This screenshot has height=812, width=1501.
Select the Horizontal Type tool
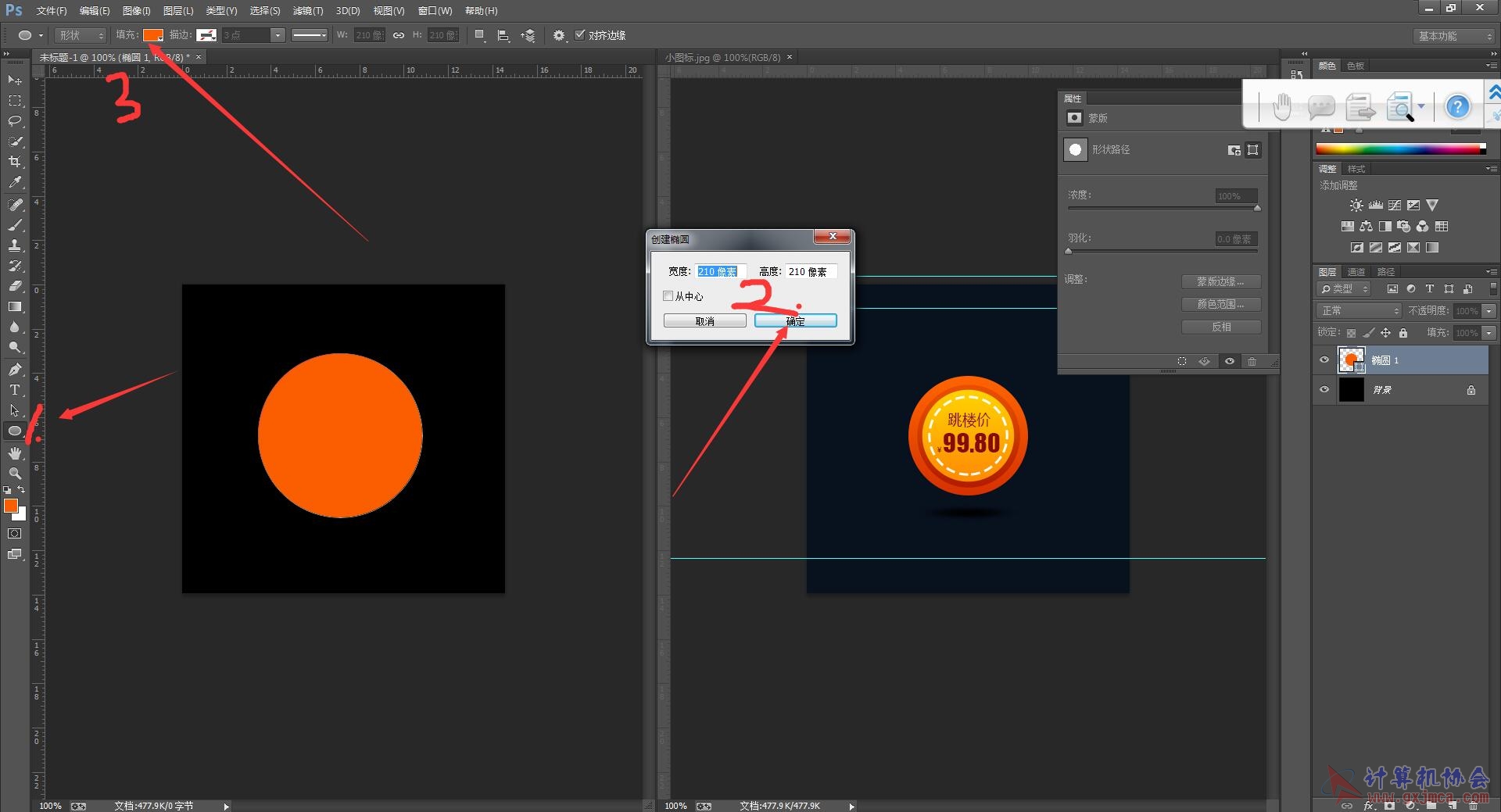pyautogui.click(x=15, y=390)
